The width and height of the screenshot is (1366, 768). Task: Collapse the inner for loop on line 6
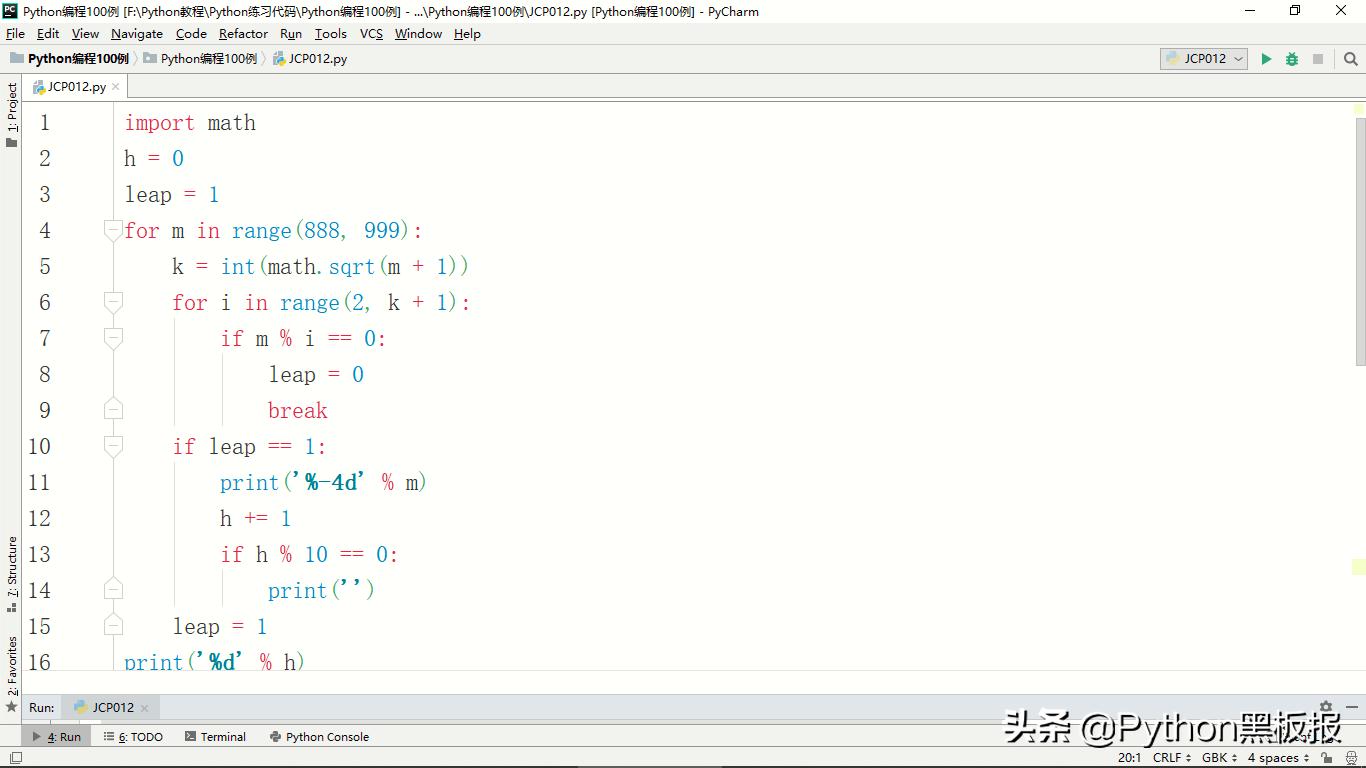(x=113, y=303)
